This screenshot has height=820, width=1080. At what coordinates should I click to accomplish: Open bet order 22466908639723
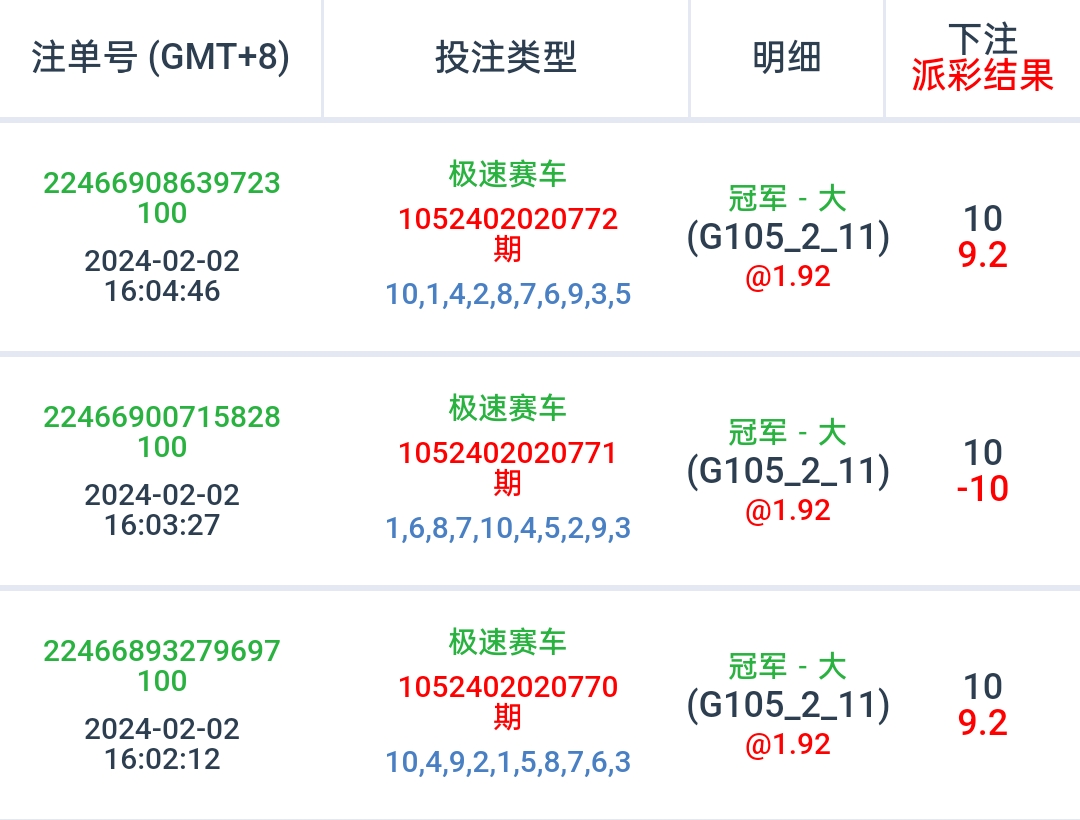tap(162, 184)
